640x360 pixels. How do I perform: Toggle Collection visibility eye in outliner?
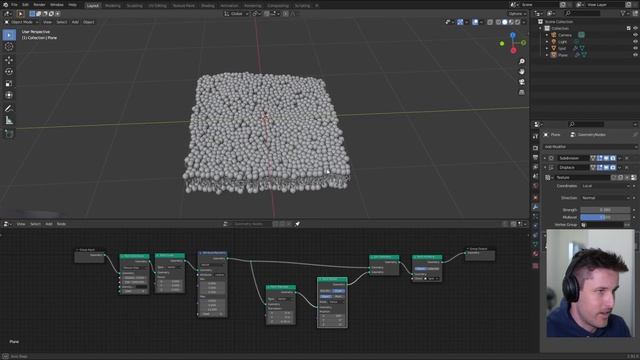tap(635, 28)
